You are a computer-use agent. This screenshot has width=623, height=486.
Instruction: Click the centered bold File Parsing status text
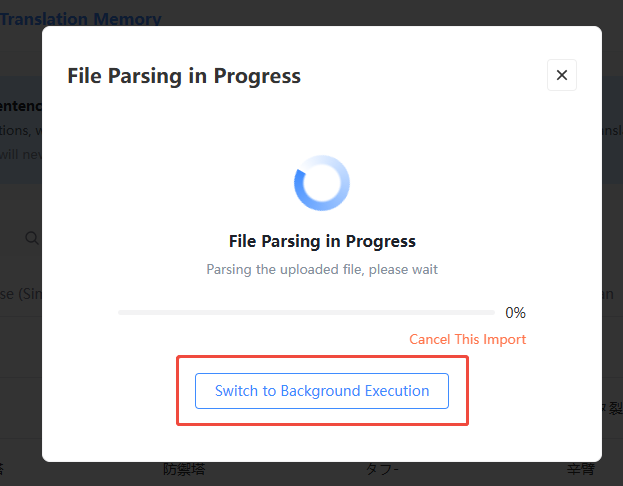[x=322, y=241]
